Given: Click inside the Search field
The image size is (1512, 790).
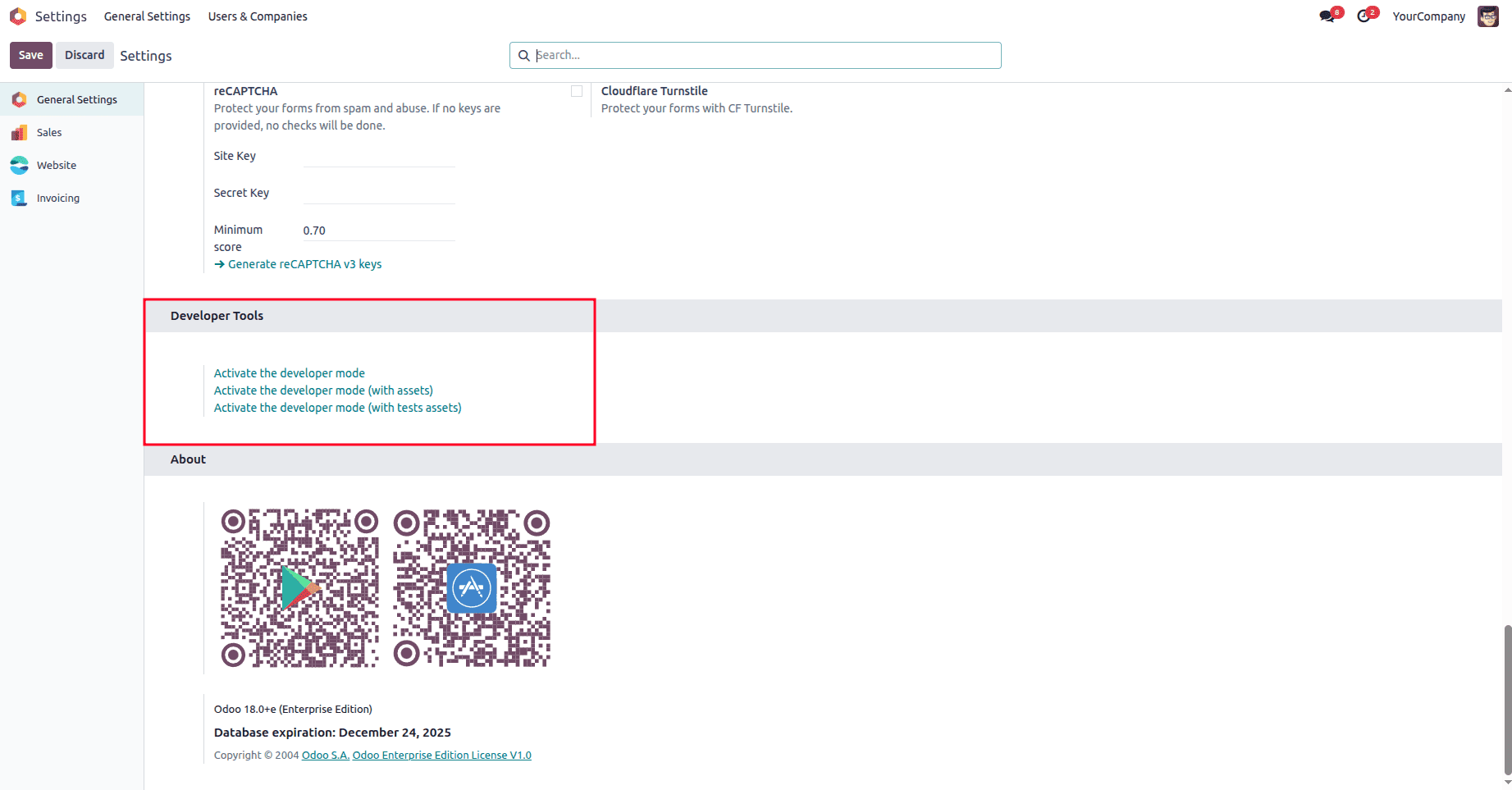Looking at the screenshot, I should pyautogui.click(x=755, y=55).
